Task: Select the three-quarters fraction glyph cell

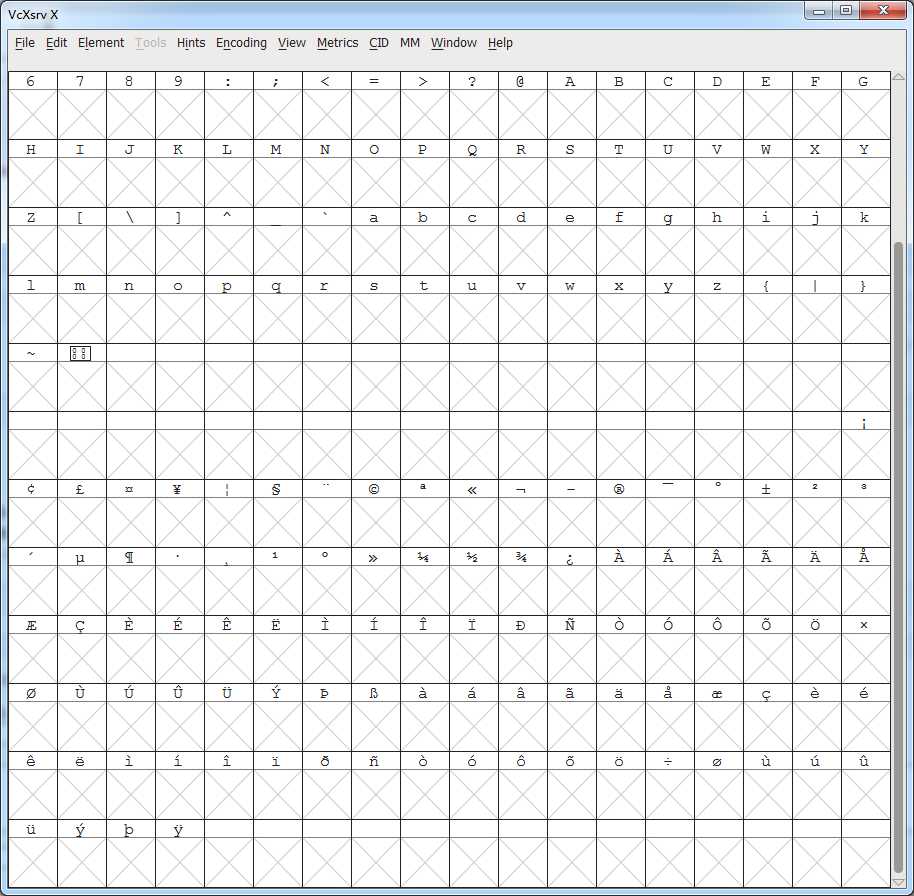Action: point(523,582)
